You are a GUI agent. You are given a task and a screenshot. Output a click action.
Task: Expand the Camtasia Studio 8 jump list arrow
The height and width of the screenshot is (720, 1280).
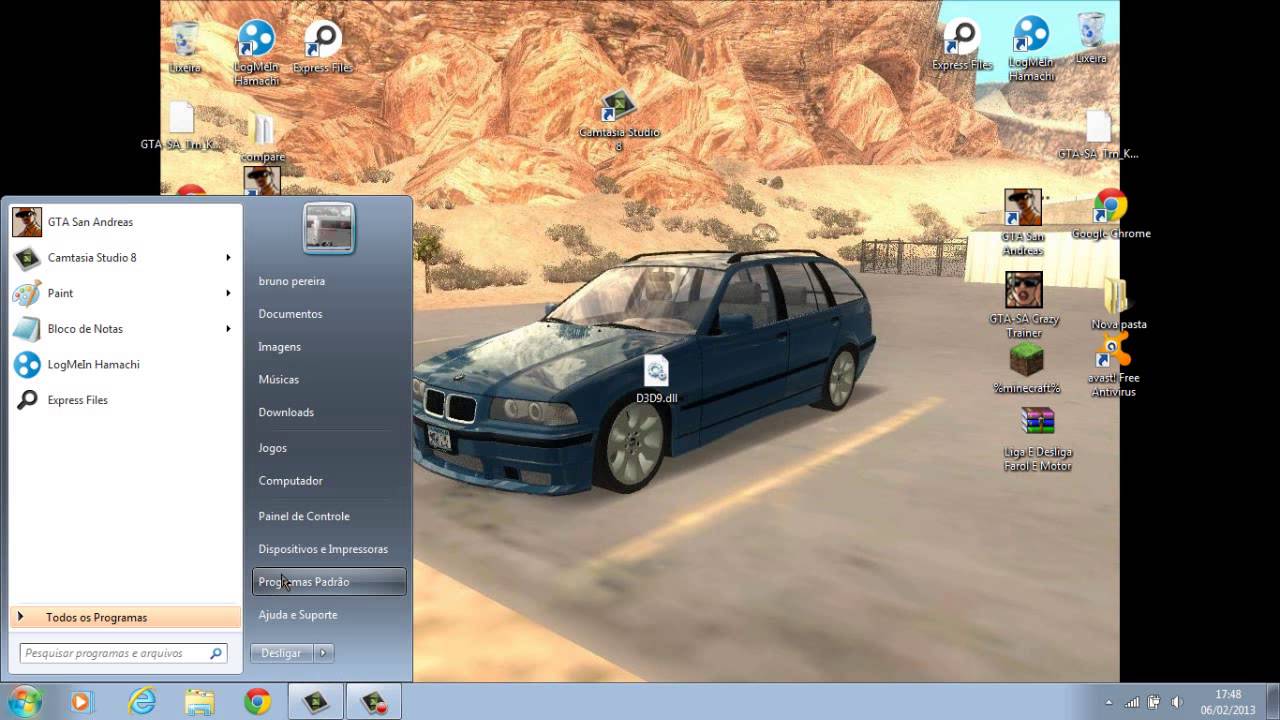click(228, 258)
